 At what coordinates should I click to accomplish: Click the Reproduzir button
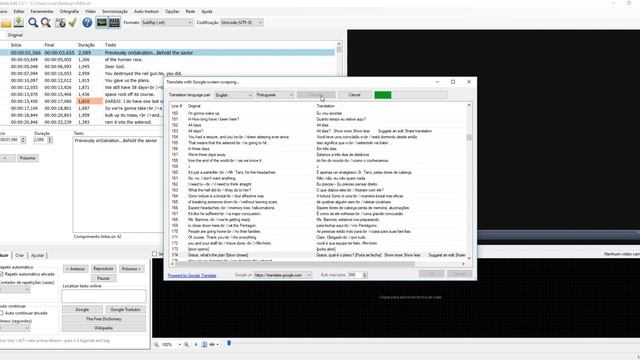coord(103,269)
